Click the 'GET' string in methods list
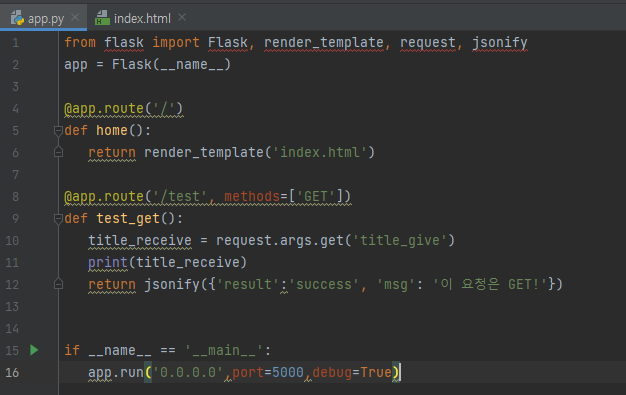Screen dimensions: 626x395 click(315, 197)
